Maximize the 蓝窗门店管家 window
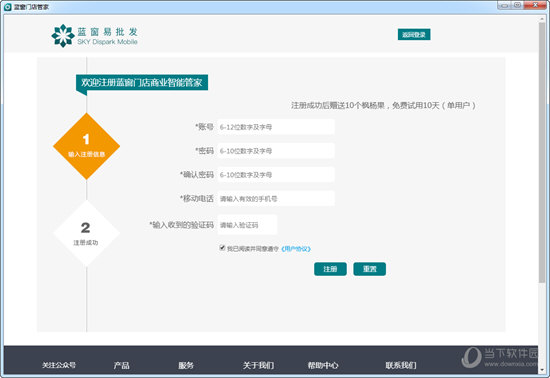Screen dimensions: 550x378 click(x=517, y=5)
